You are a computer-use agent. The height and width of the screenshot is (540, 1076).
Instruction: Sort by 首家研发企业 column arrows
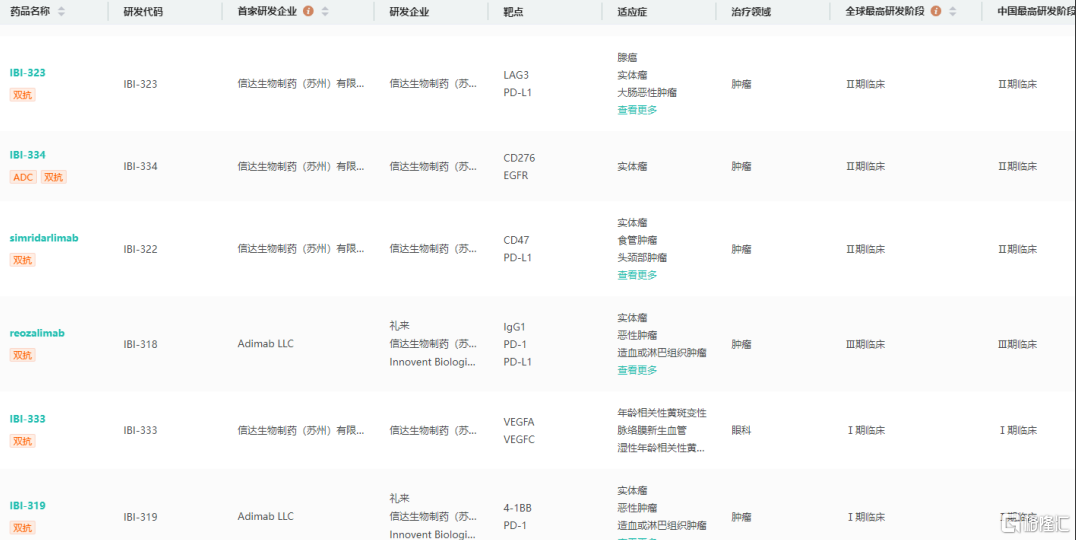(325, 12)
